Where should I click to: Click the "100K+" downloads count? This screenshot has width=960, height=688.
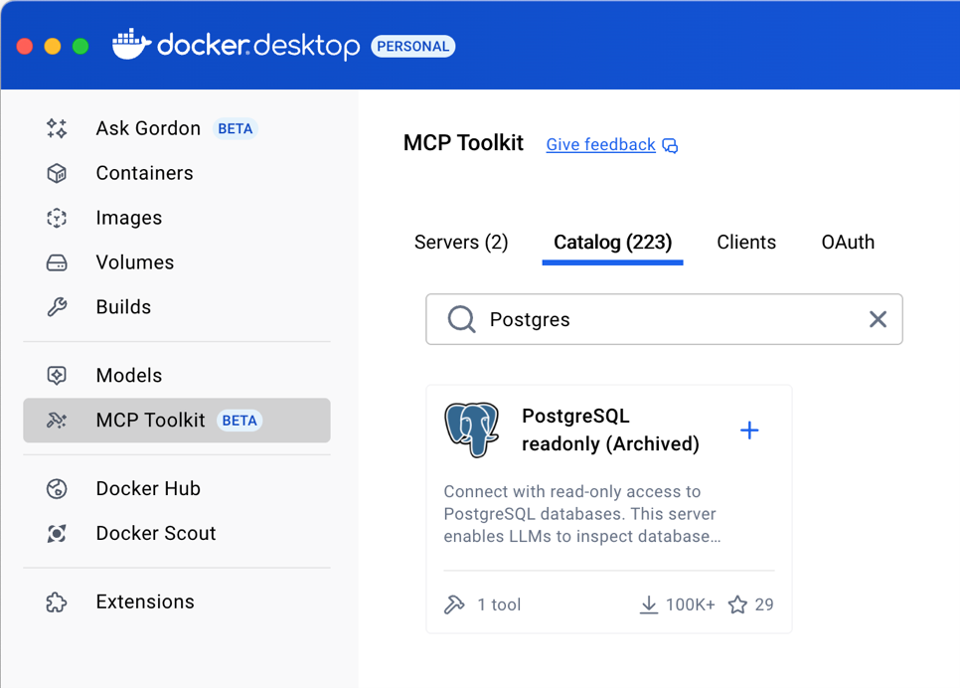690,605
